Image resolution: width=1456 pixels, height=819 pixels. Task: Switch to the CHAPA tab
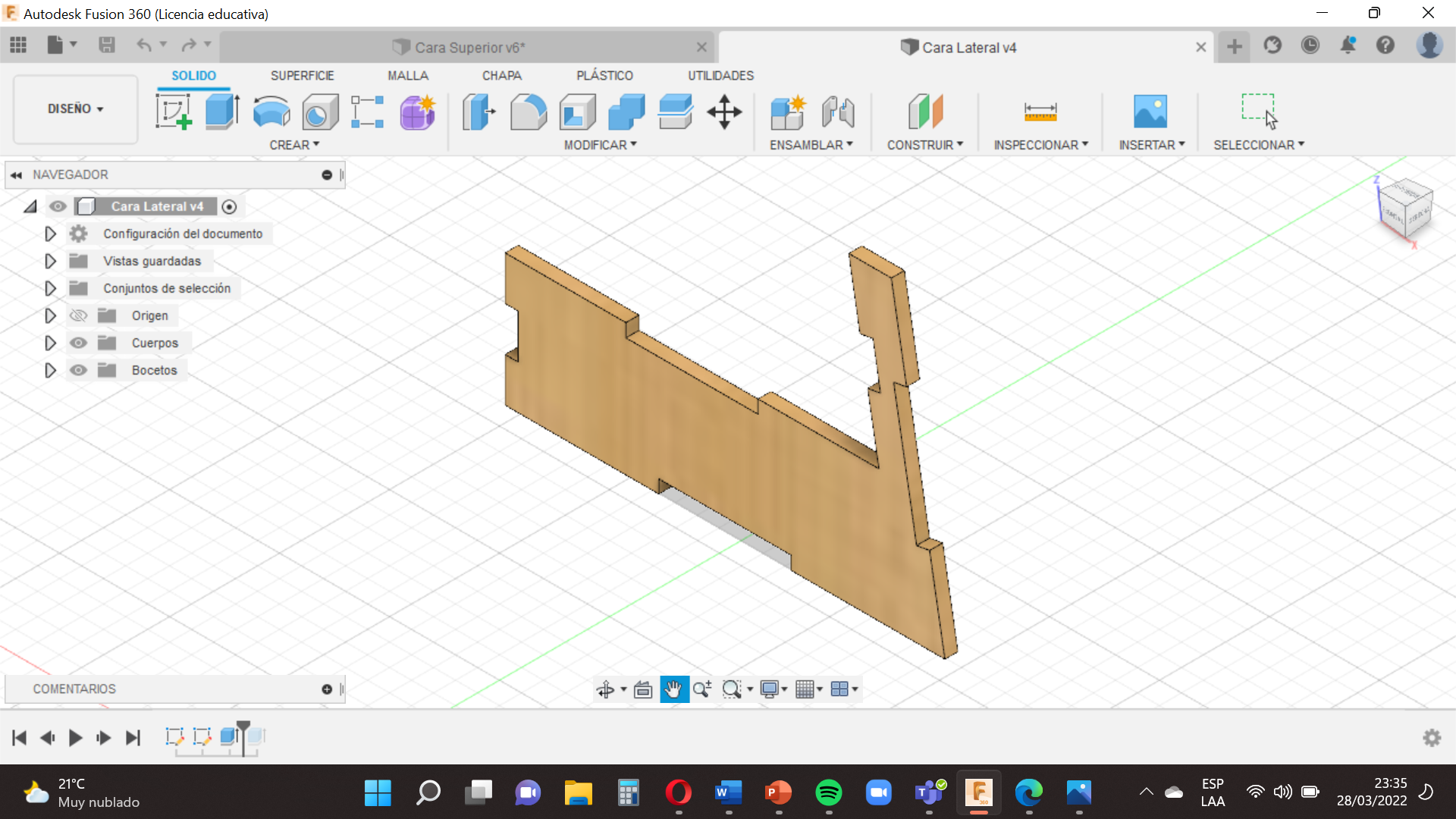click(x=502, y=76)
